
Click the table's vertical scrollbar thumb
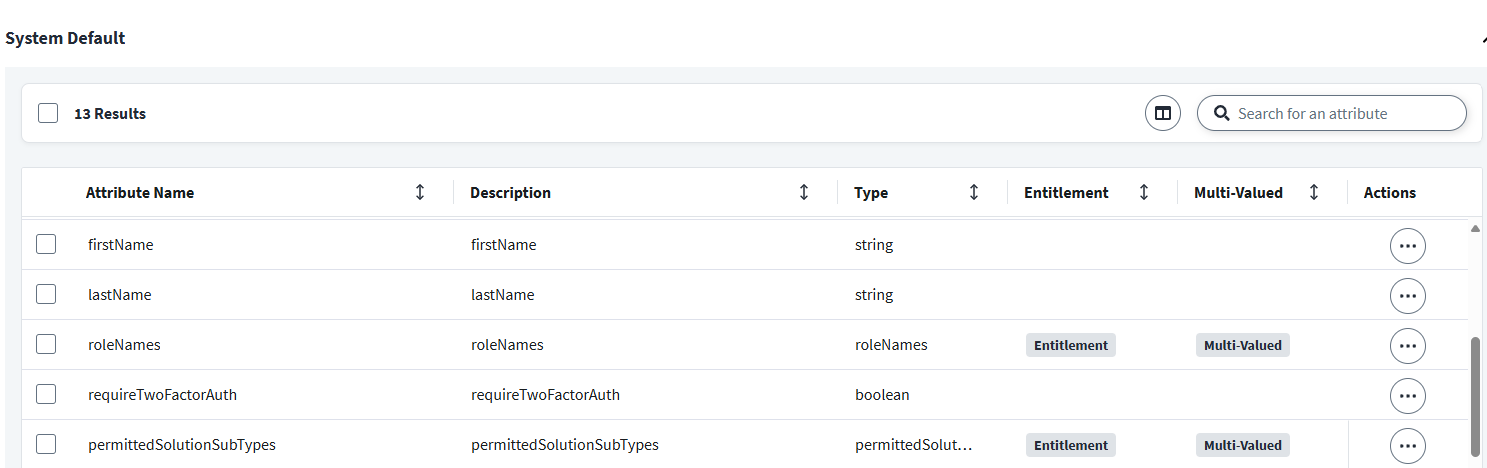(x=1475, y=395)
